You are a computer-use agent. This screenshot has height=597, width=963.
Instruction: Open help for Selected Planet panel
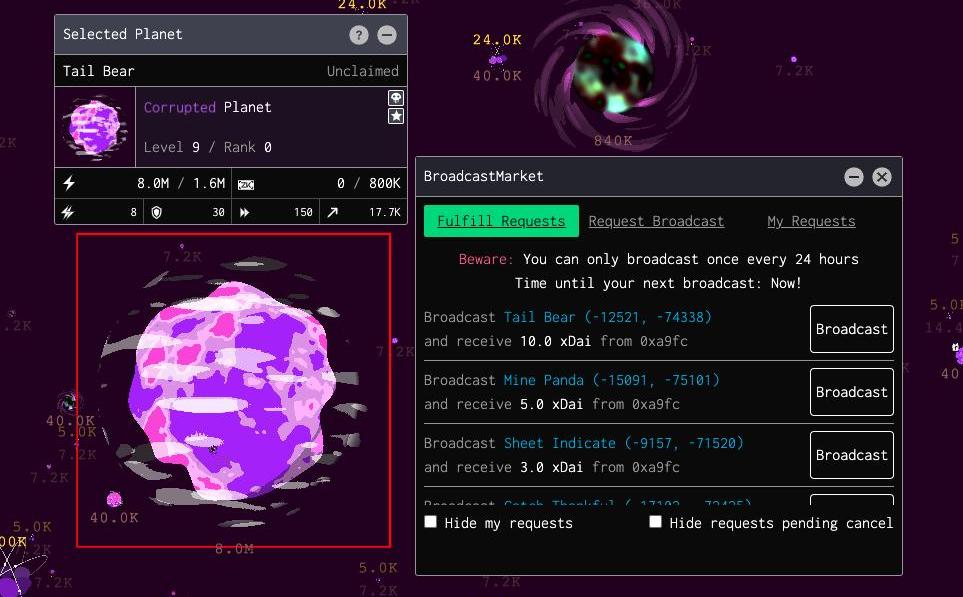tap(359, 35)
